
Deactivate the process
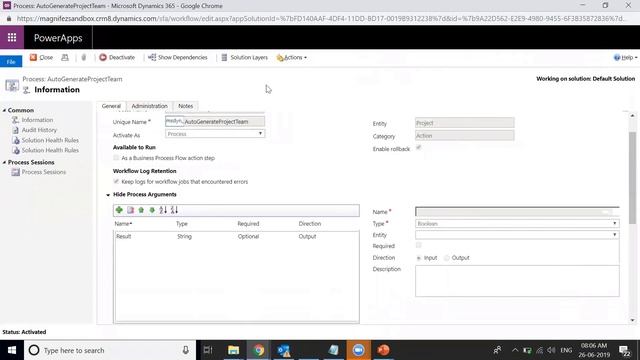pos(117,58)
